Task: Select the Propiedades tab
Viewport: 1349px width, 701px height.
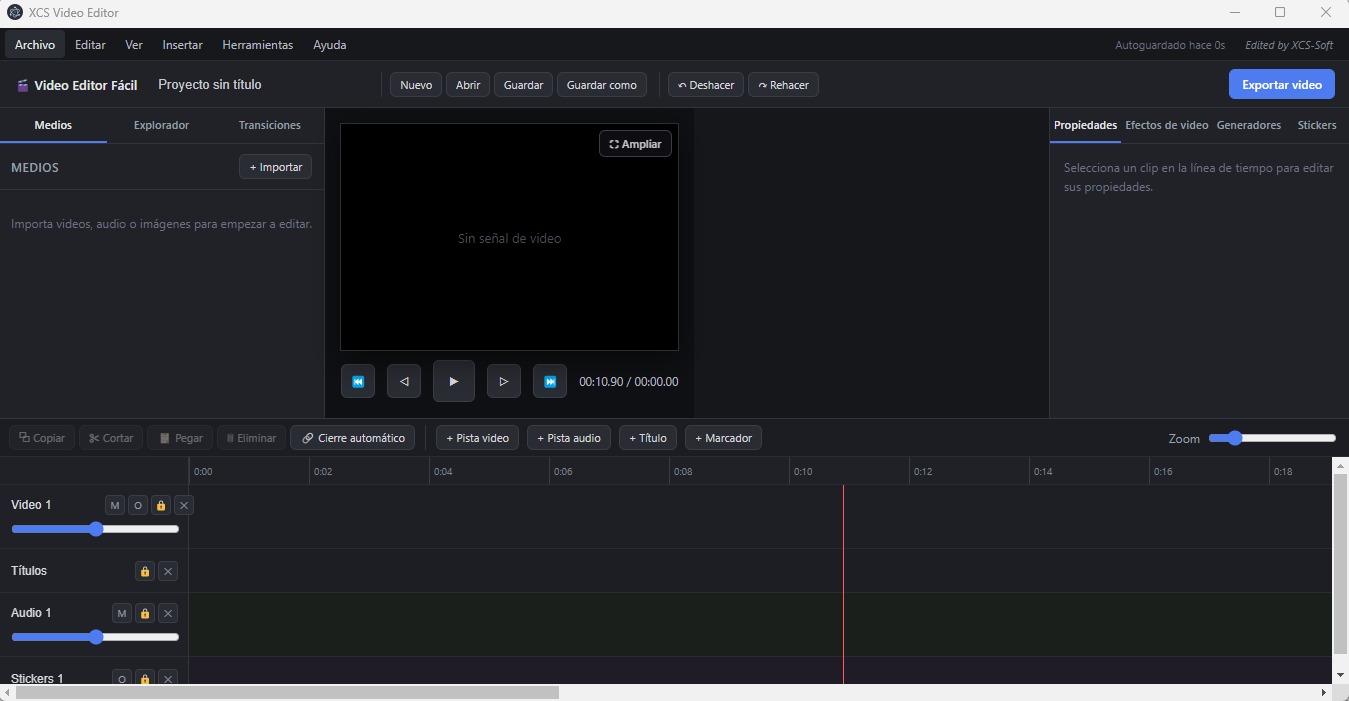Action: tap(1085, 125)
